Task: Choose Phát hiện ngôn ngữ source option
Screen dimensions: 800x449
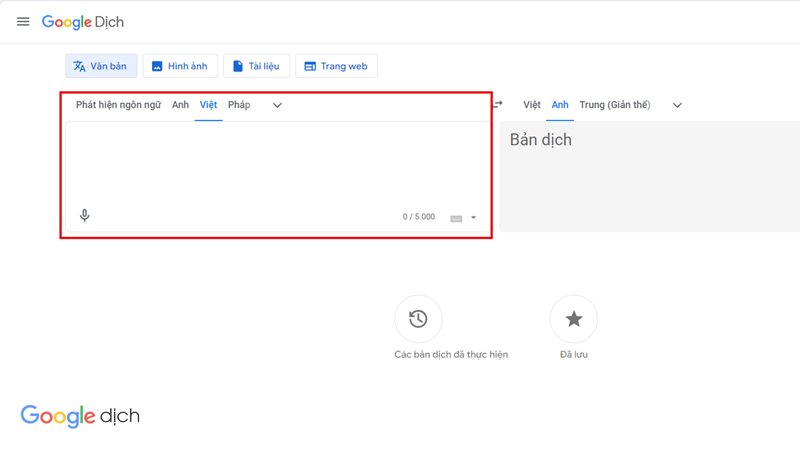Action: (x=118, y=105)
